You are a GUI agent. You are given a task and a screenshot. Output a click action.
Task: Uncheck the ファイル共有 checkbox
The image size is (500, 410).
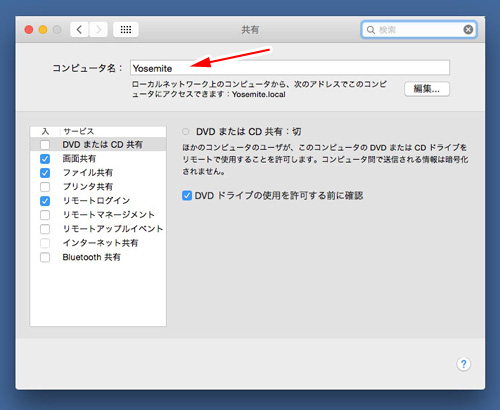45,173
